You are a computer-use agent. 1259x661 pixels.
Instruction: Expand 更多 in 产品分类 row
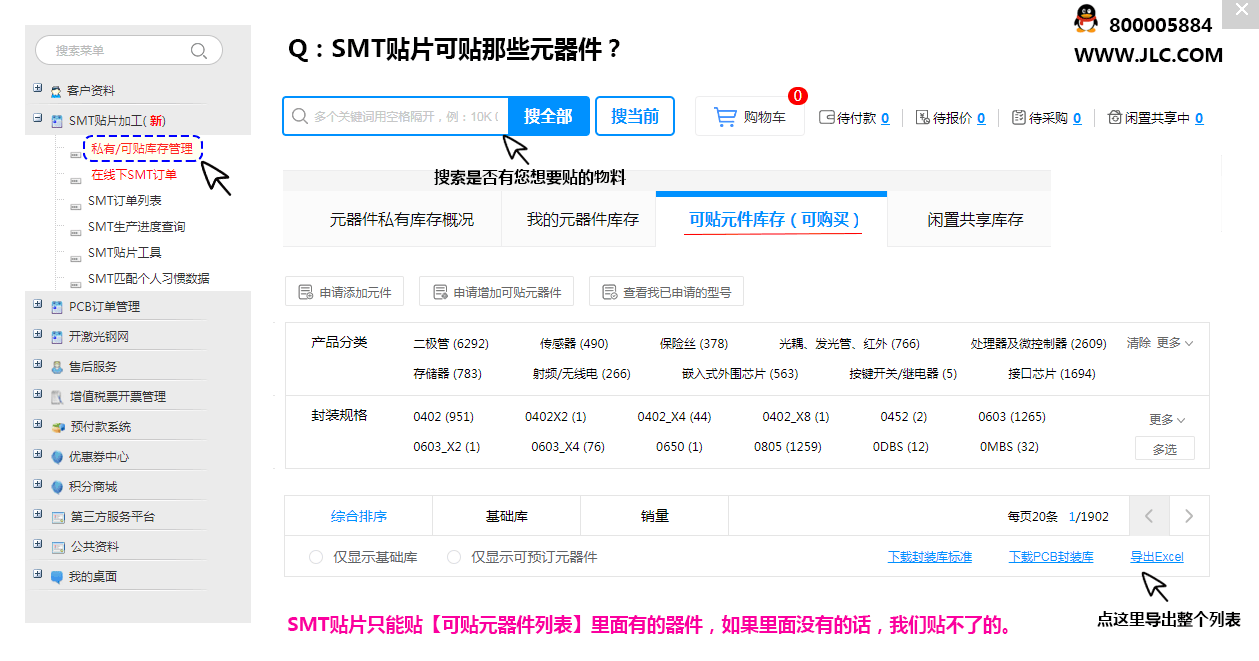pos(1175,343)
